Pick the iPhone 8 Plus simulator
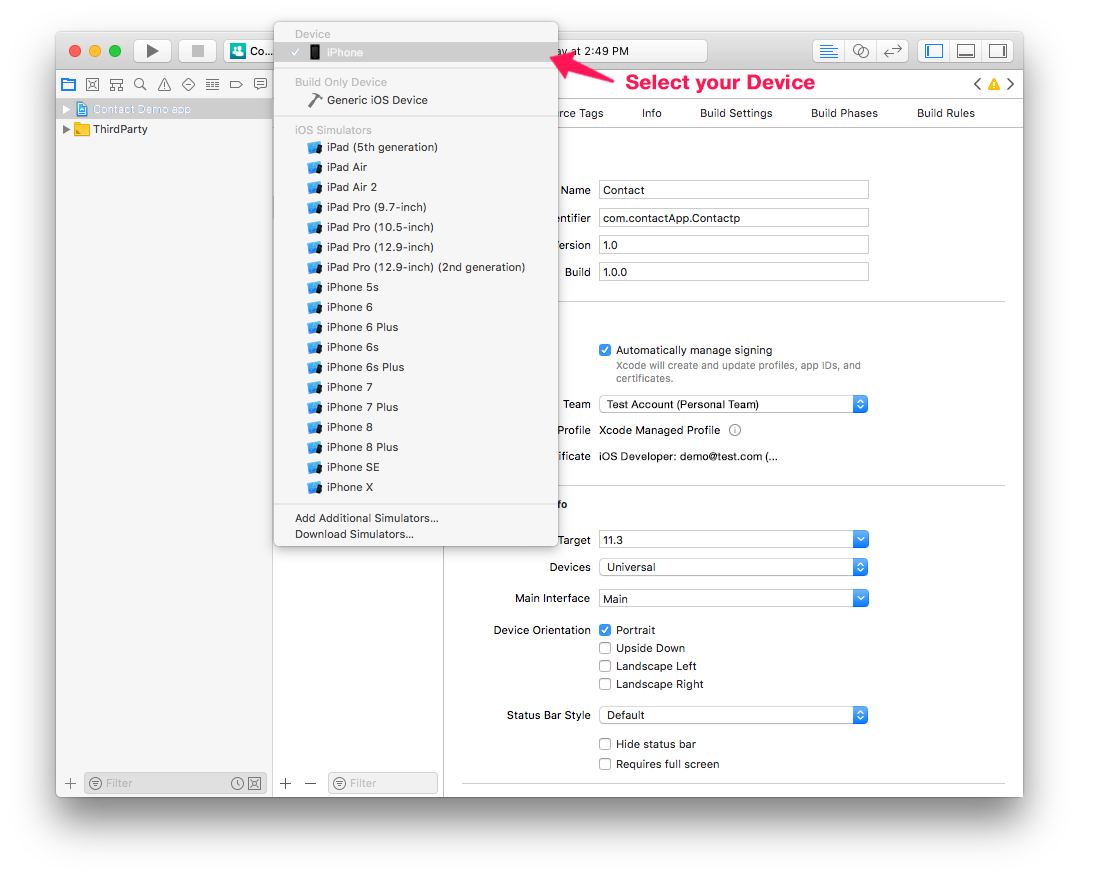Screen dimensions: 1106x877 [x=415, y=447]
